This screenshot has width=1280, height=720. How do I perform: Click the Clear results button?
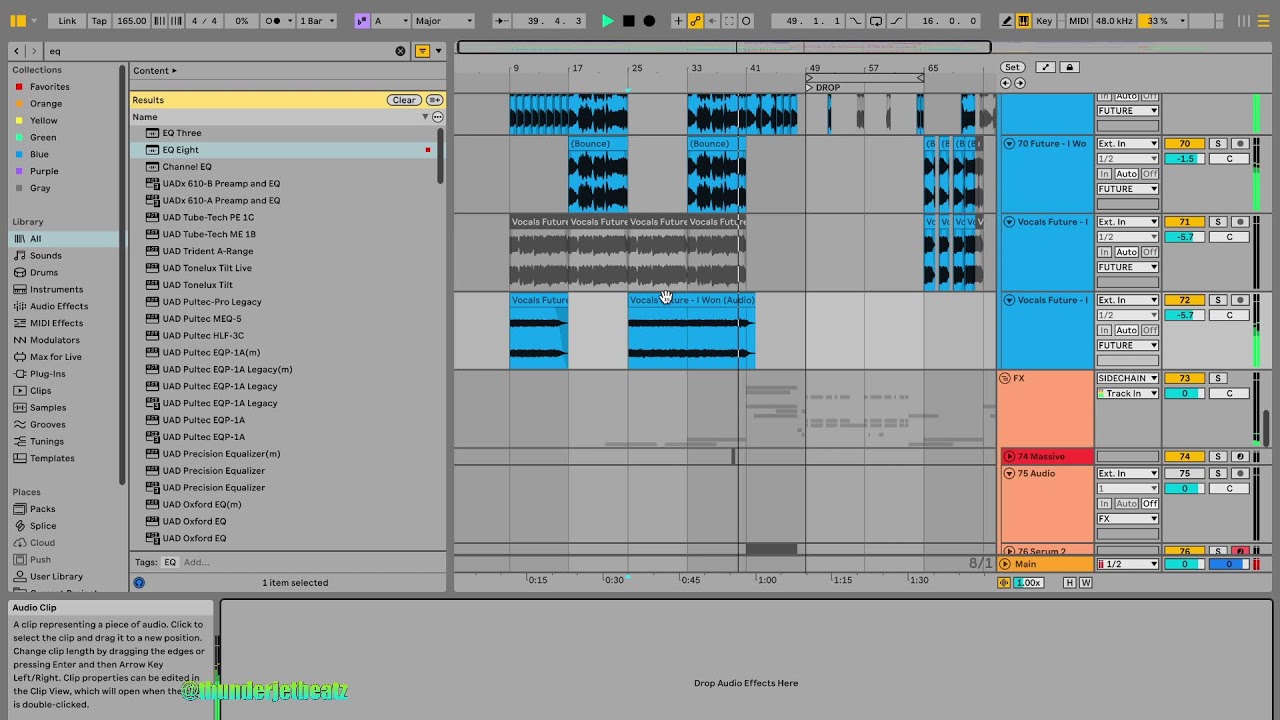coord(404,100)
